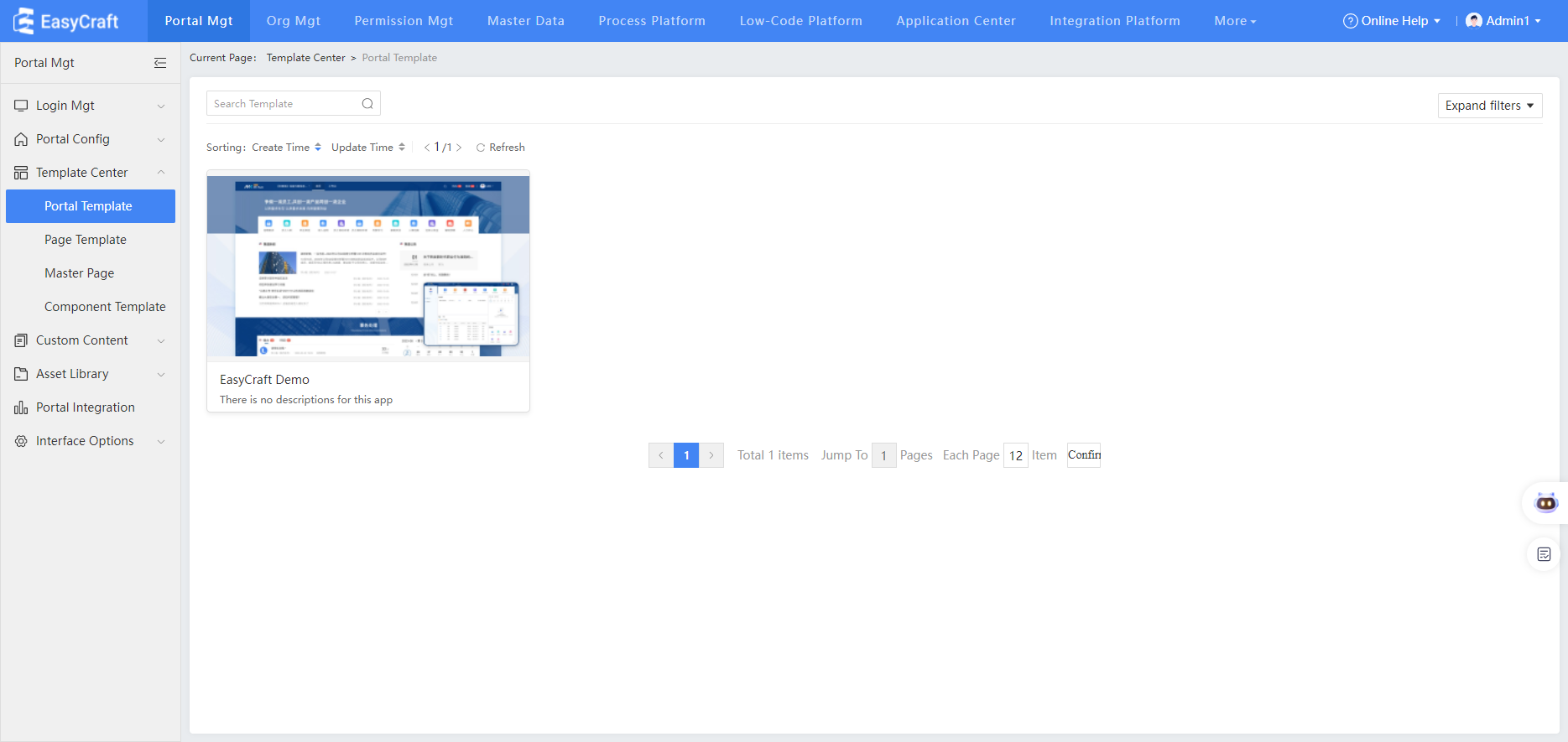
Task: Click the Online Help question mark icon
Action: tap(1350, 21)
